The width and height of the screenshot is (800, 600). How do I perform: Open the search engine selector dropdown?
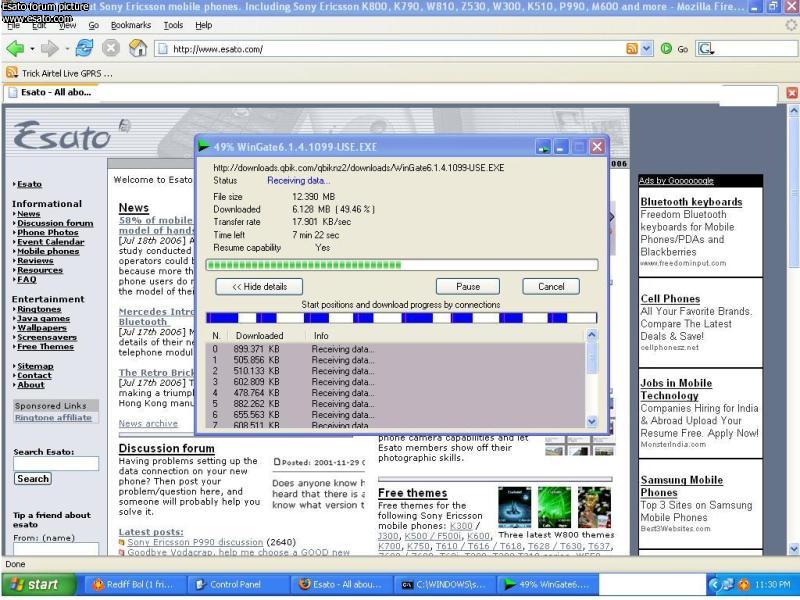[706, 49]
